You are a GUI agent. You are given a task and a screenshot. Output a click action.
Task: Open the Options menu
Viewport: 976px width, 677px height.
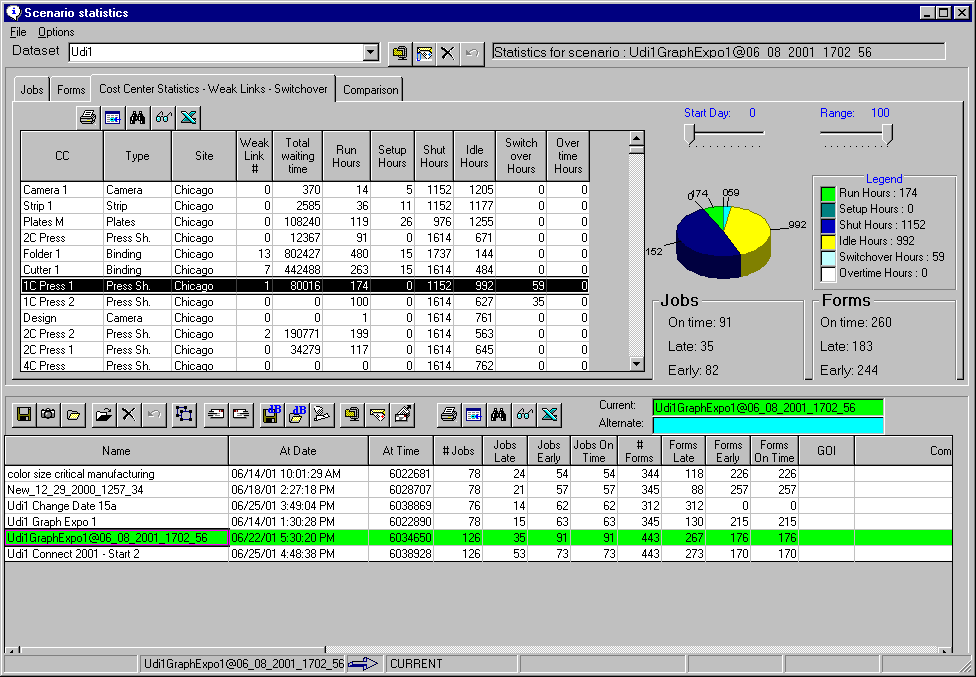[x=56, y=32]
